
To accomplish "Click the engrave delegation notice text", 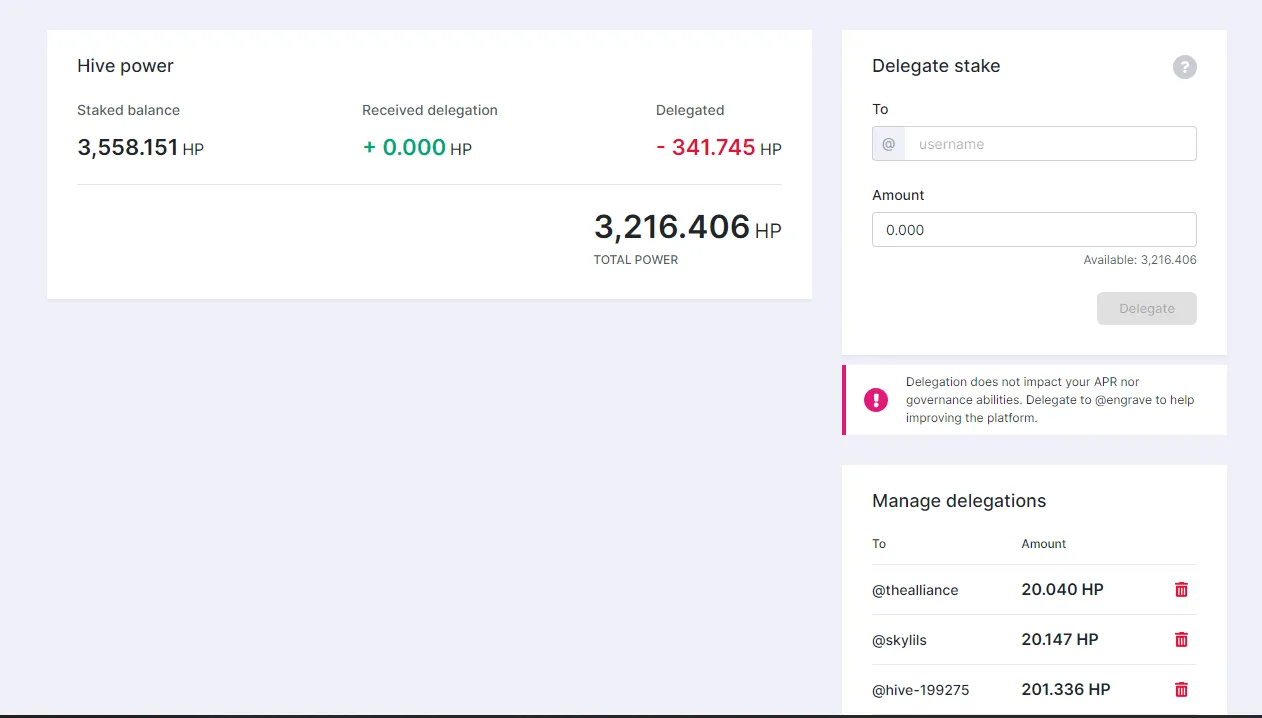I will tap(1050, 400).
